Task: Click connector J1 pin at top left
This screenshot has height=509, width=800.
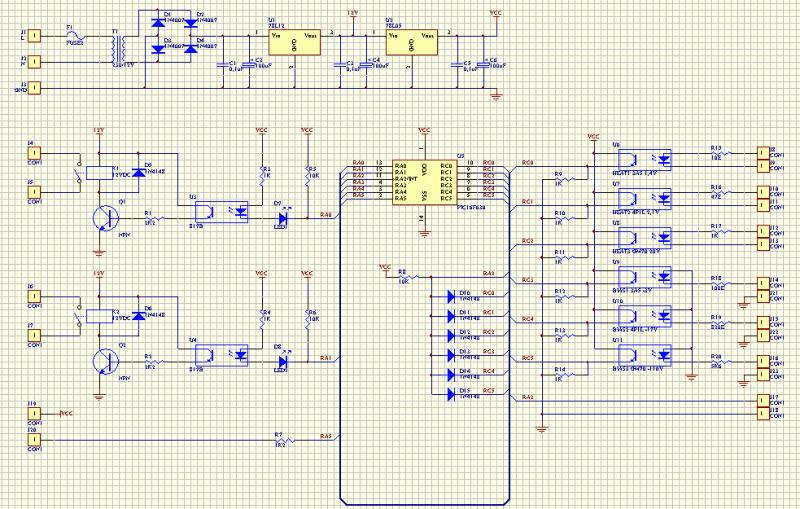Action: [x=35, y=36]
